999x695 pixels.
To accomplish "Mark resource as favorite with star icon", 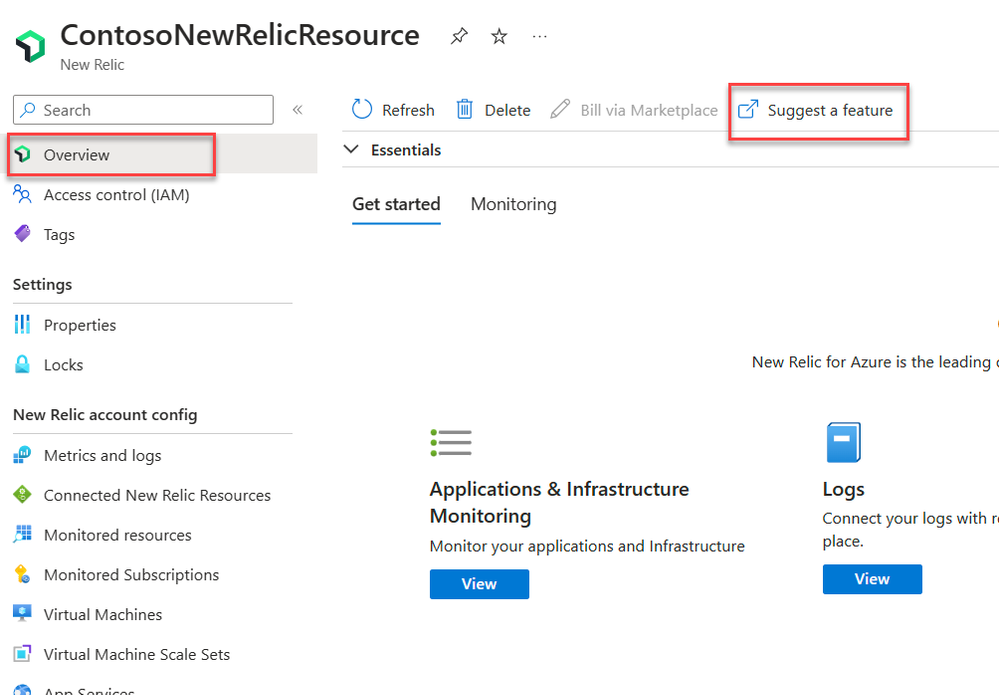I will [x=499, y=37].
